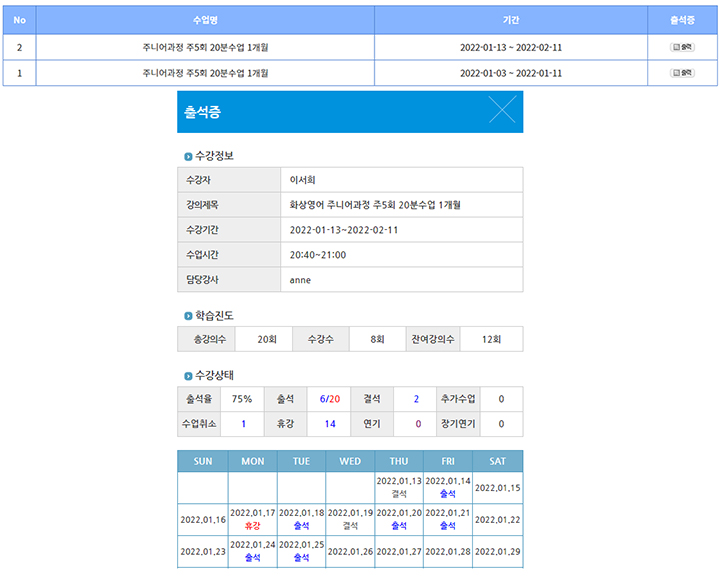
Task: Click the 수강상태 section bullet icon
Action: pyautogui.click(x=187, y=376)
